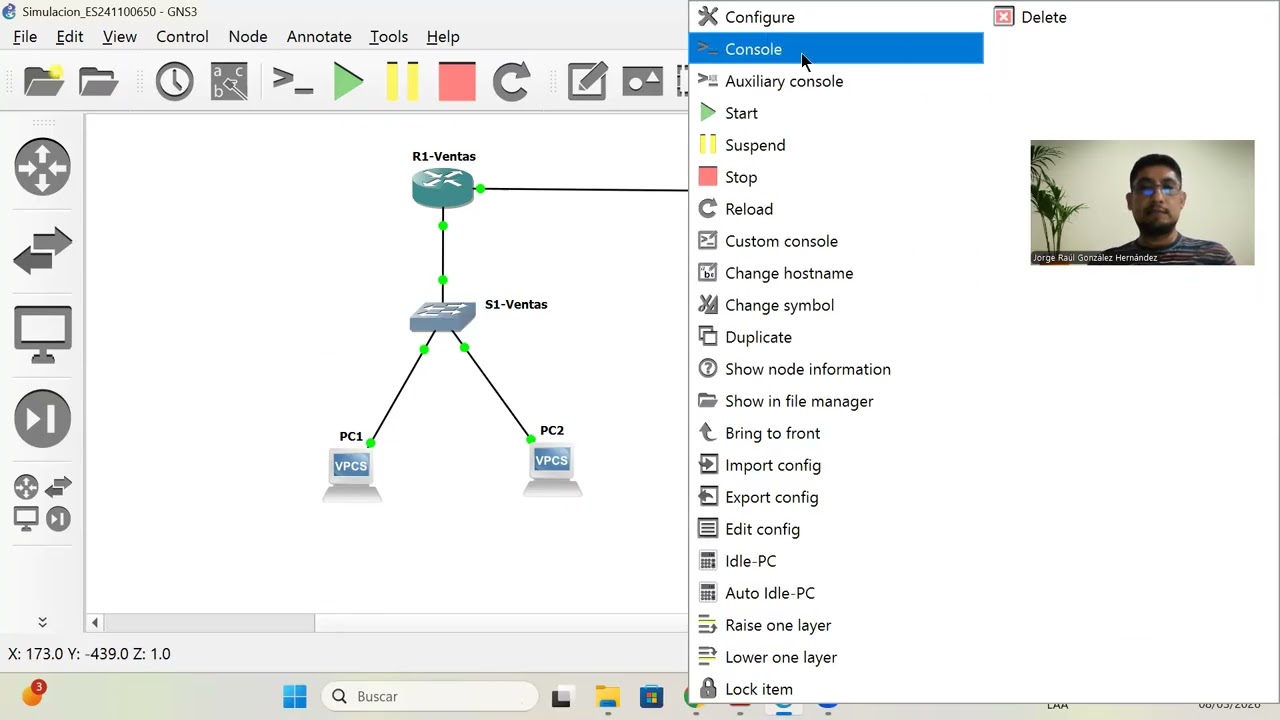
Task: Browse end devices monitor icon
Action: (42, 334)
